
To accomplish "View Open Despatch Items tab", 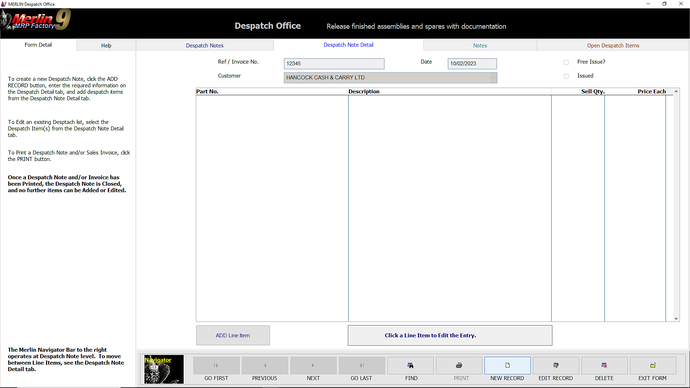I will (x=613, y=45).
